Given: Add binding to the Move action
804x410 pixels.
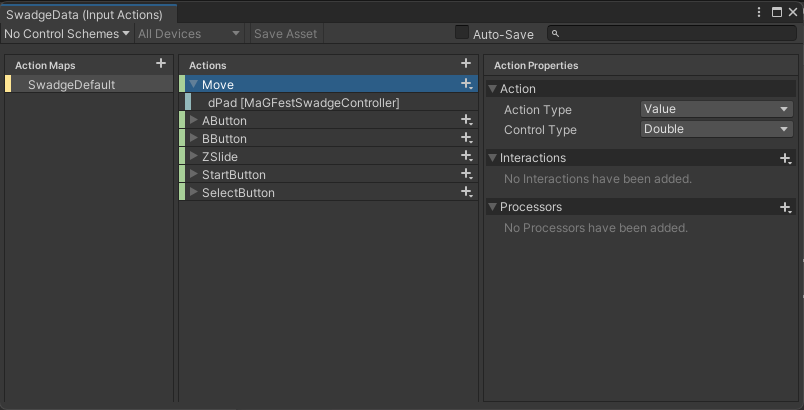Looking at the screenshot, I should tap(466, 85).
